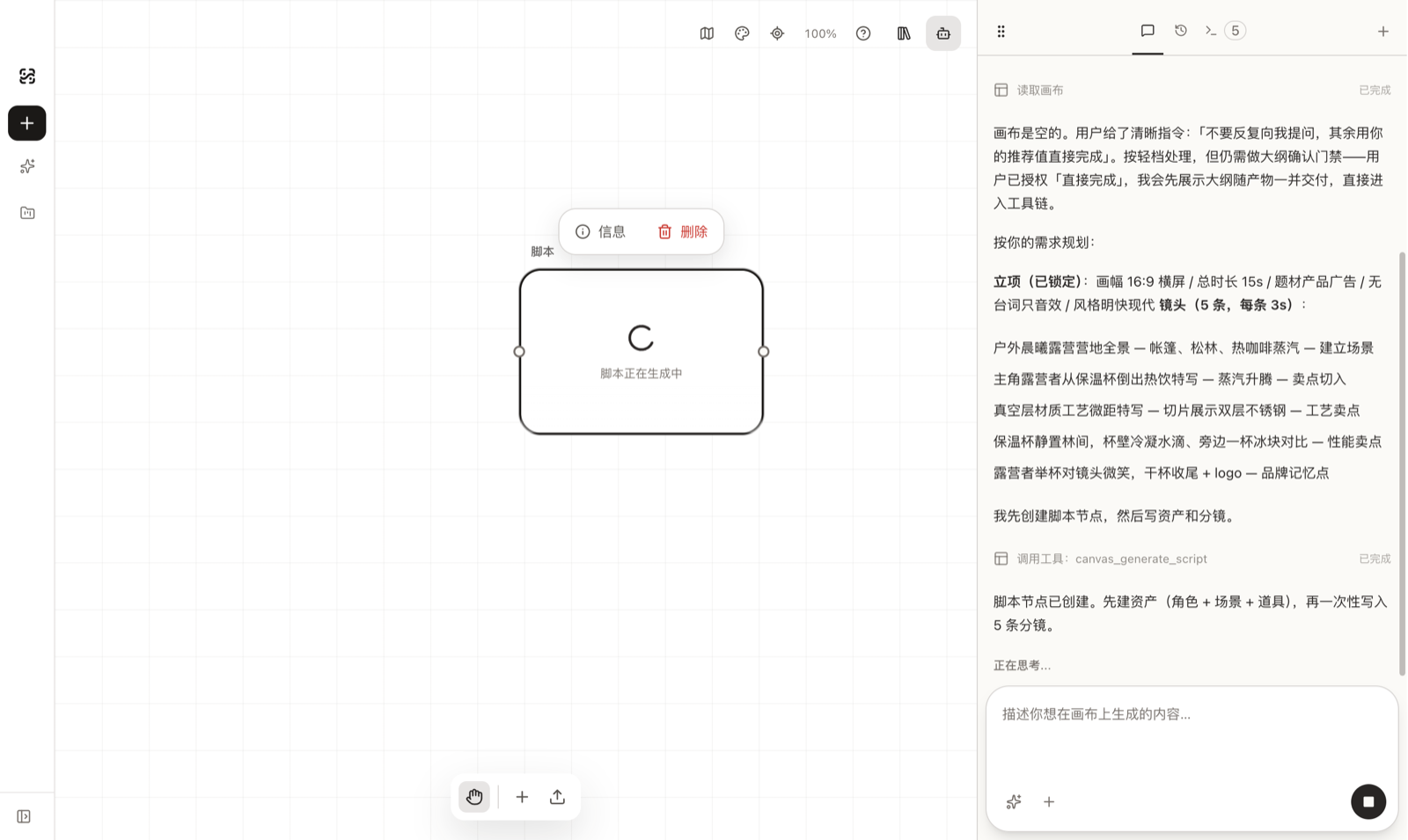The width and height of the screenshot is (1408, 840).
Task: Click the chat panel vertical scrollbar
Action: click(1402, 463)
